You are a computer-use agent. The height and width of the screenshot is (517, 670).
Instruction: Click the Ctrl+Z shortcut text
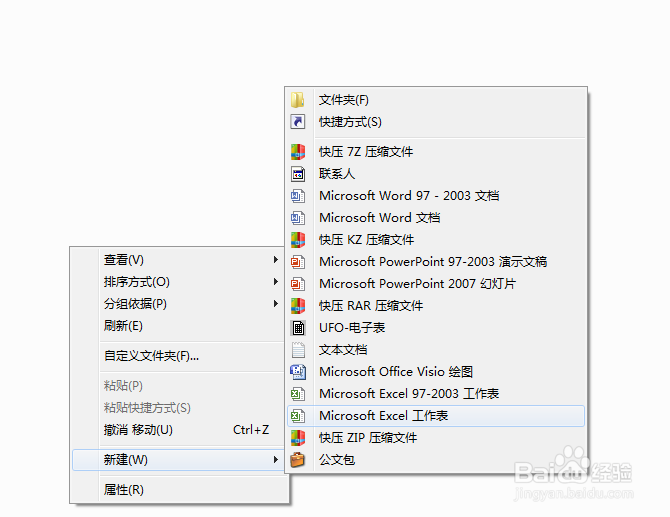click(x=251, y=430)
